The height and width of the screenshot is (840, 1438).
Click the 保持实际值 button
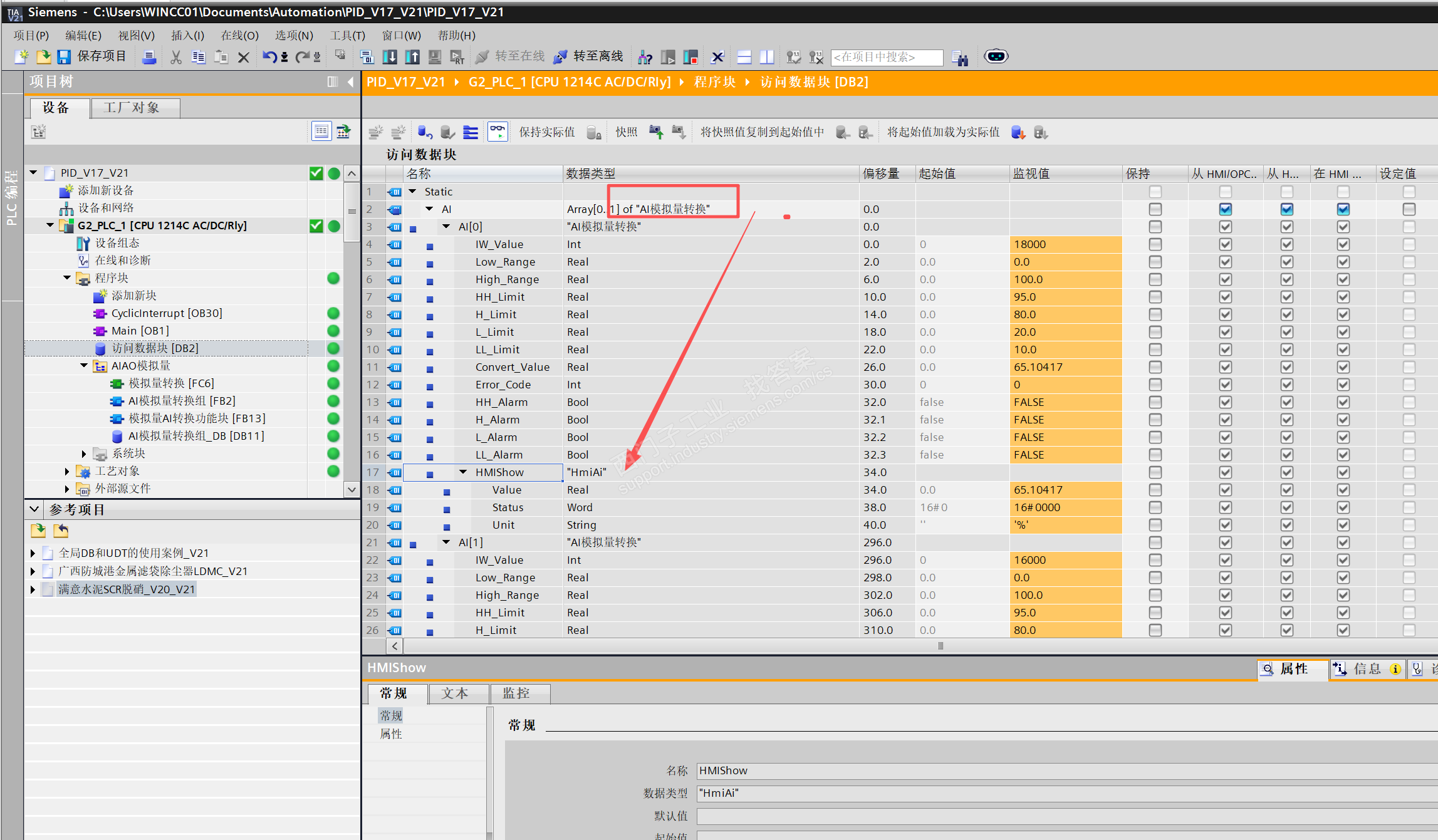tap(546, 132)
